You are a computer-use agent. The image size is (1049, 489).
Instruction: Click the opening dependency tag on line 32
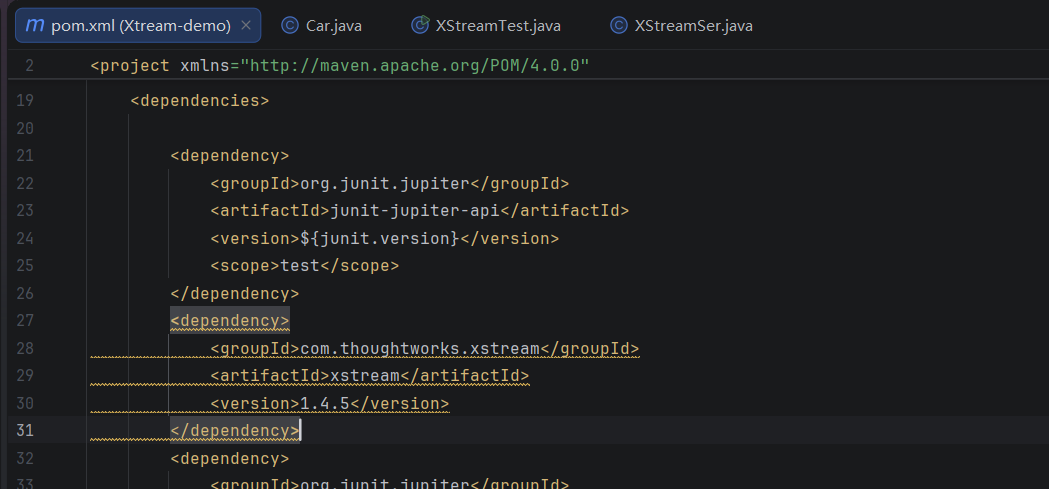[229, 458]
